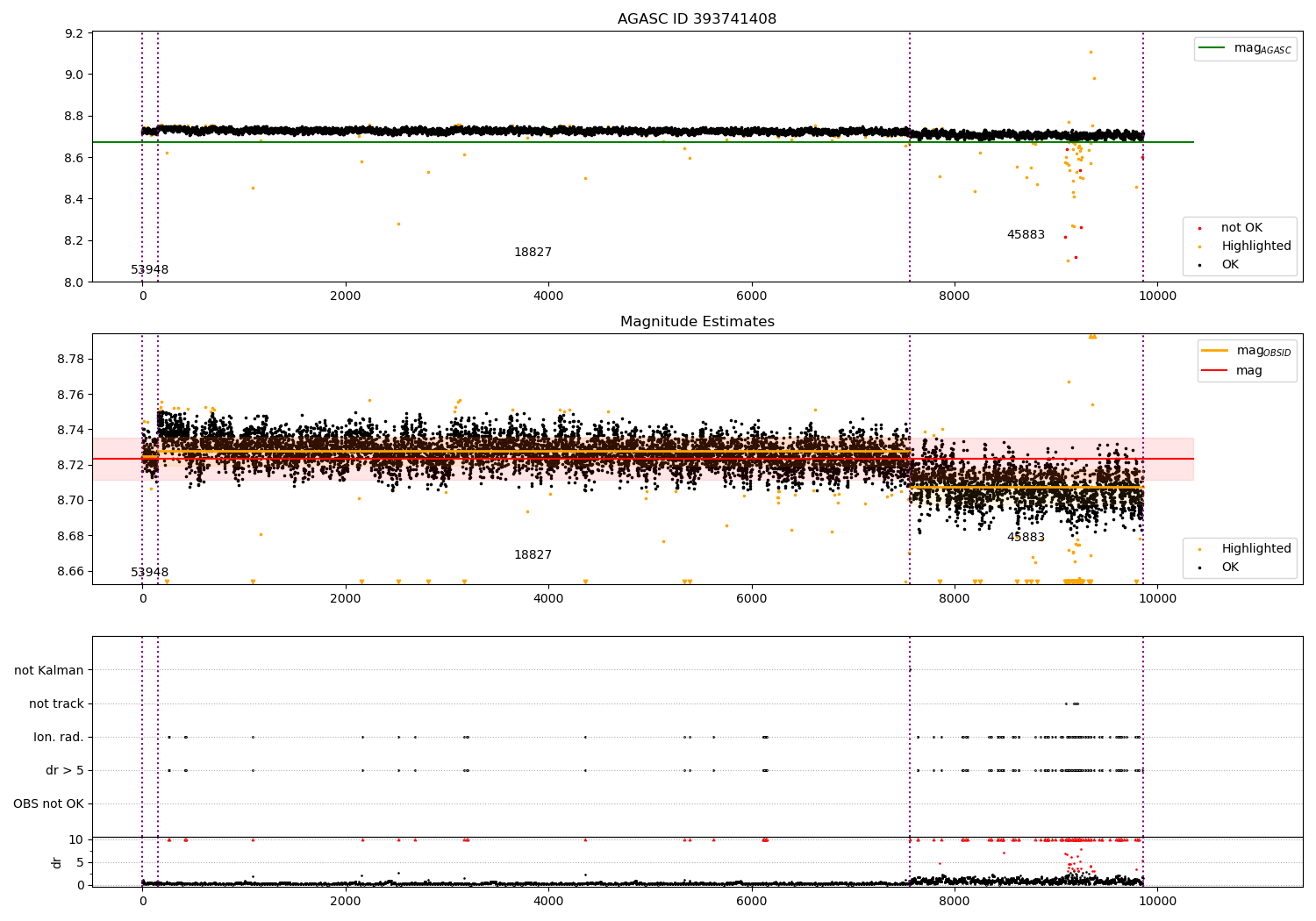The width and height of the screenshot is (1316, 921).
Task: Click the 8.8 y-axis tick label
Action: click(x=75, y=117)
